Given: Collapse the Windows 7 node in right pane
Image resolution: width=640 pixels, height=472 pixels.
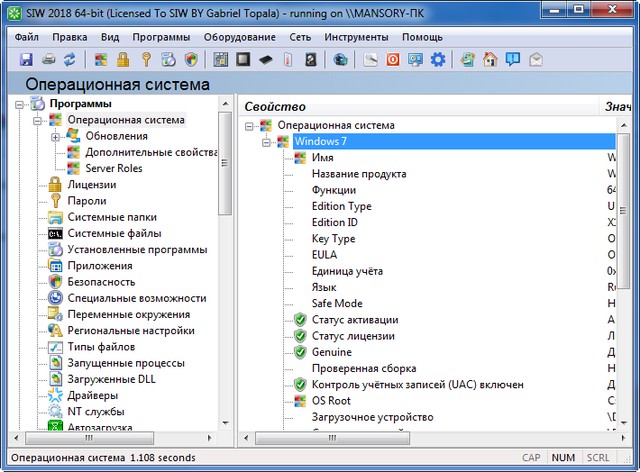Looking at the screenshot, I should click(267, 142).
